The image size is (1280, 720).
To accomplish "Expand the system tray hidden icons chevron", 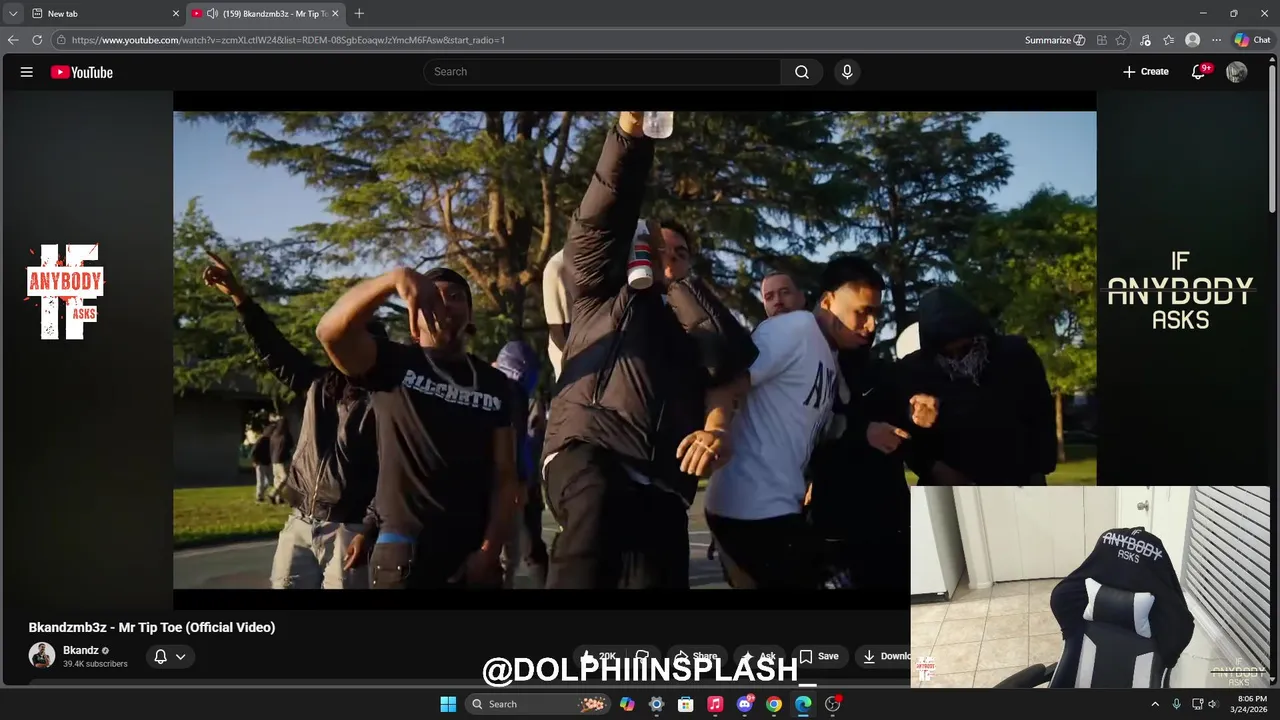I will point(1155,704).
